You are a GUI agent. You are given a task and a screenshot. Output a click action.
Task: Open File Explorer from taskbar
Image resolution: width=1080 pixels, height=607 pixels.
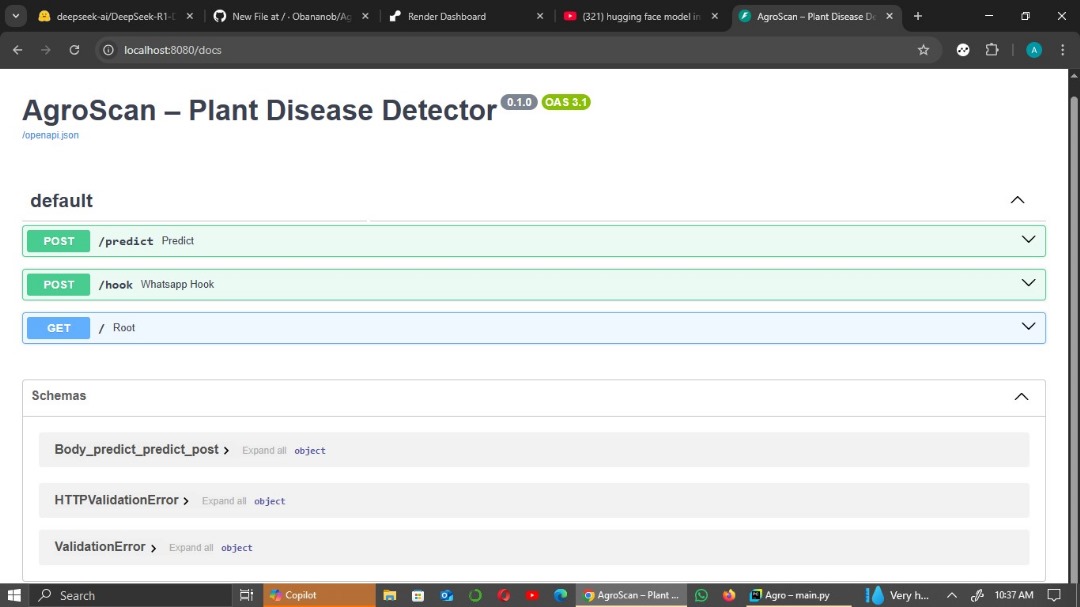(390, 595)
